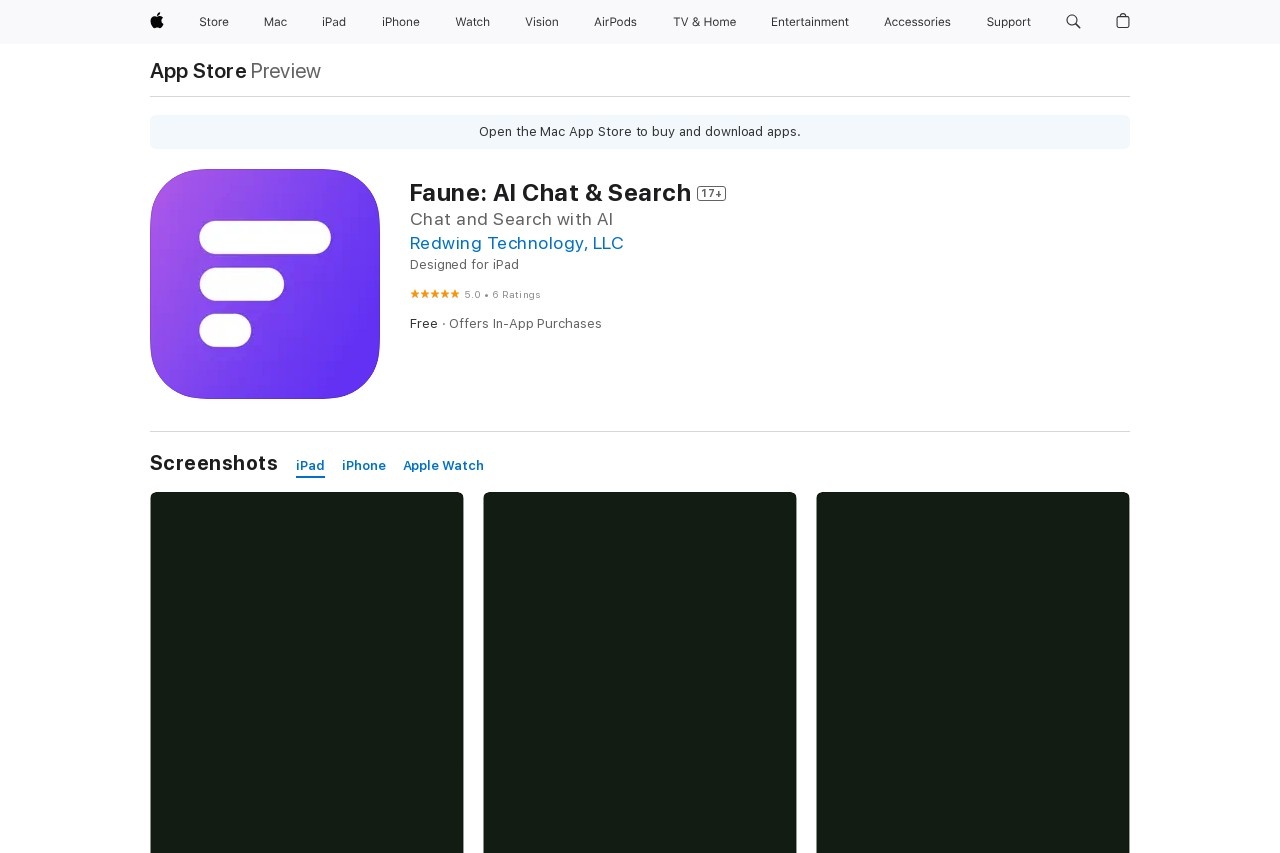The width and height of the screenshot is (1280, 853).
Task: Click the Open the Mac App Store banner
Action: click(640, 132)
